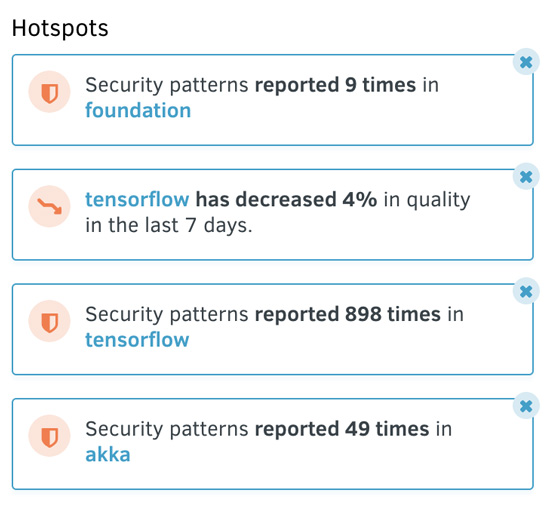Click "Security patterns" text in the akka card

click(x=167, y=429)
